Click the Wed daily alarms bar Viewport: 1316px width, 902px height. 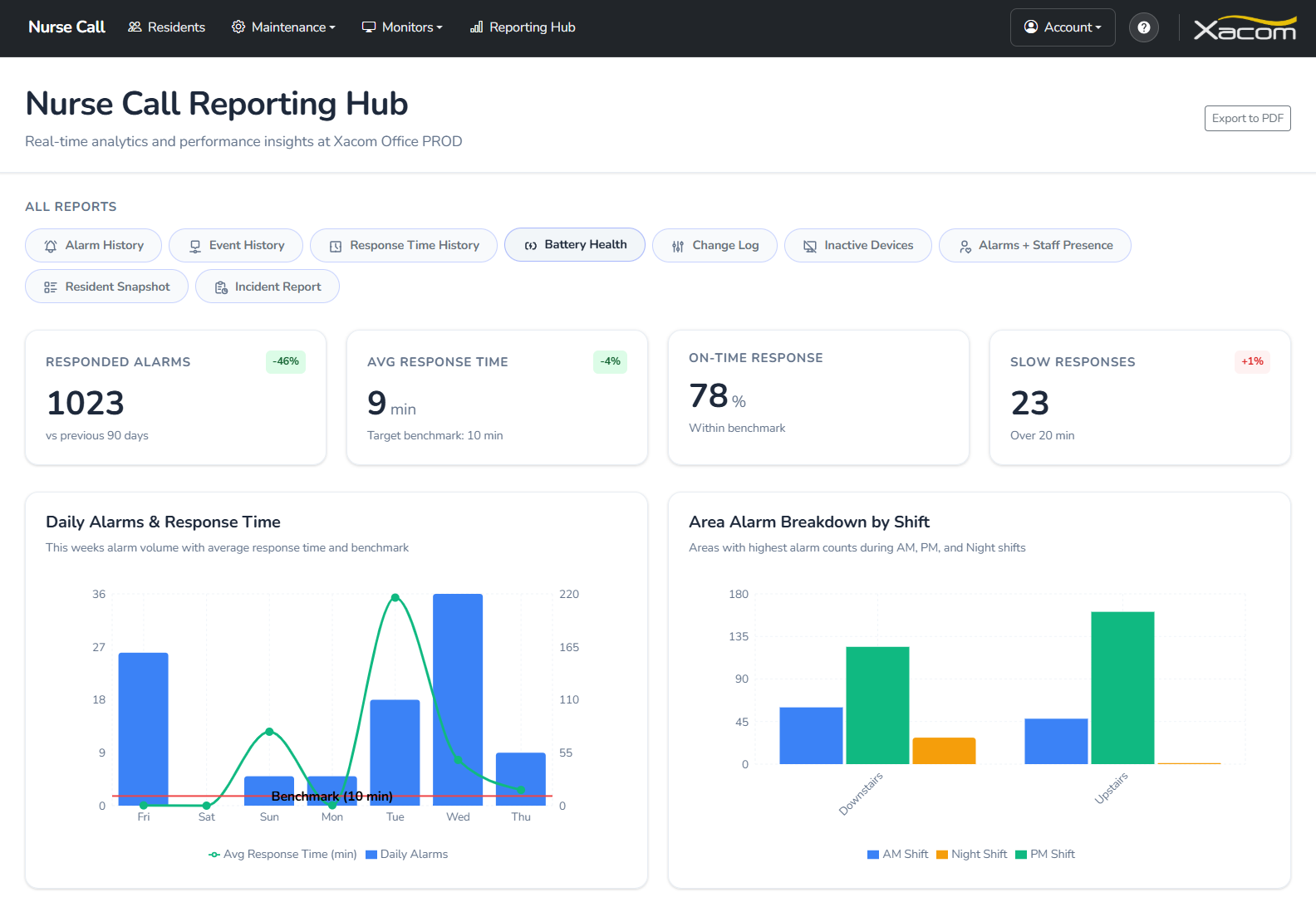tap(458, 699)
